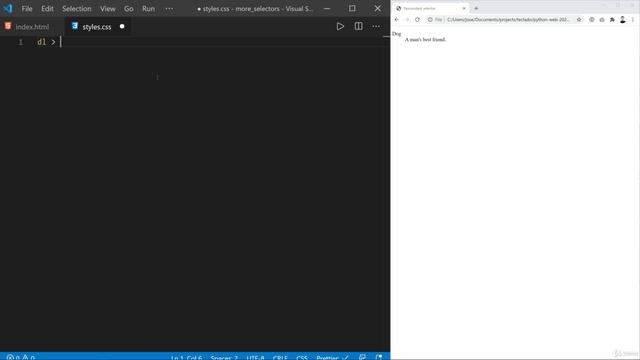This screenshot has width=640, height=360.
Task: Switch to the index.html tab
Action: (32, 27)
